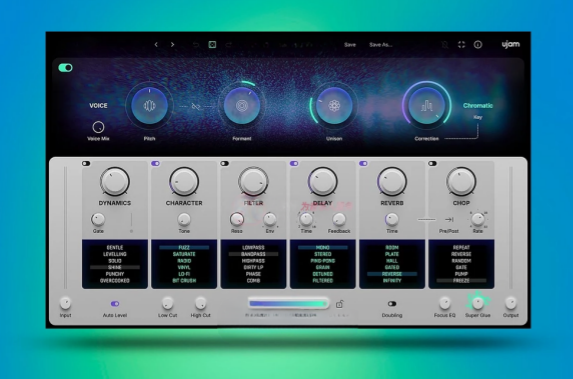
Task: Click the large Delay knob
Action: [x=323, y=181]
